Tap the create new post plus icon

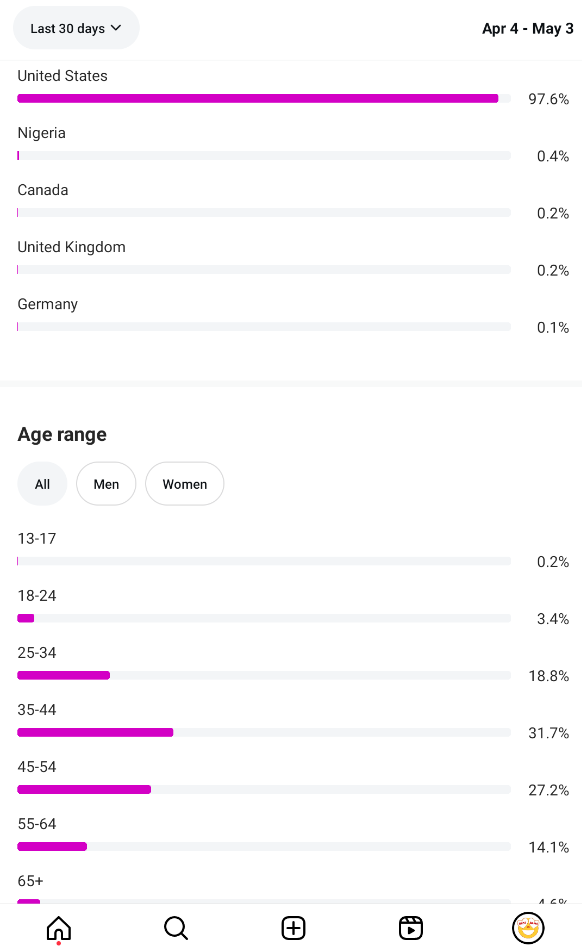pyautogui.click(x=293, y=928)
